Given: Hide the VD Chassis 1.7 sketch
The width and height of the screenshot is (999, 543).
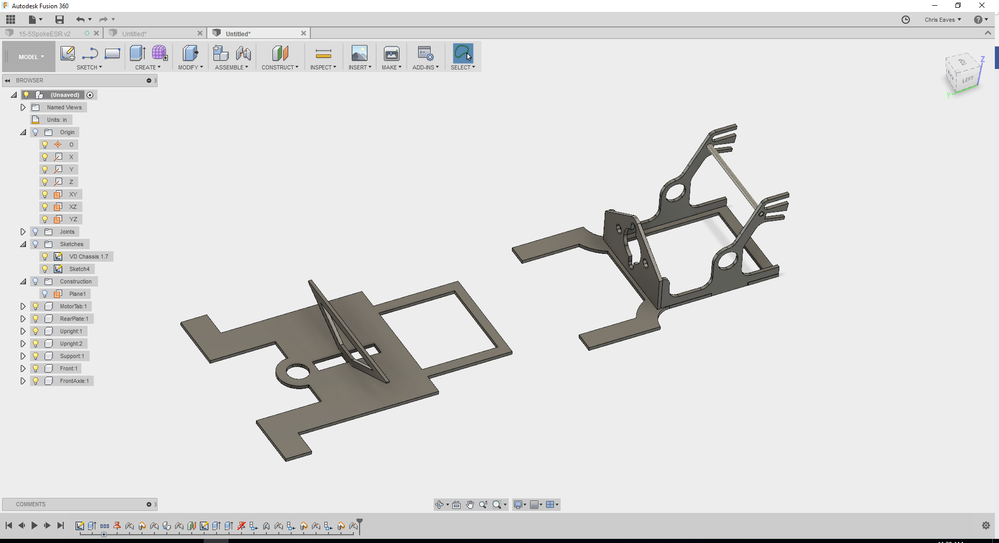Looking at the screenshot, I should (x=45, y=257).
